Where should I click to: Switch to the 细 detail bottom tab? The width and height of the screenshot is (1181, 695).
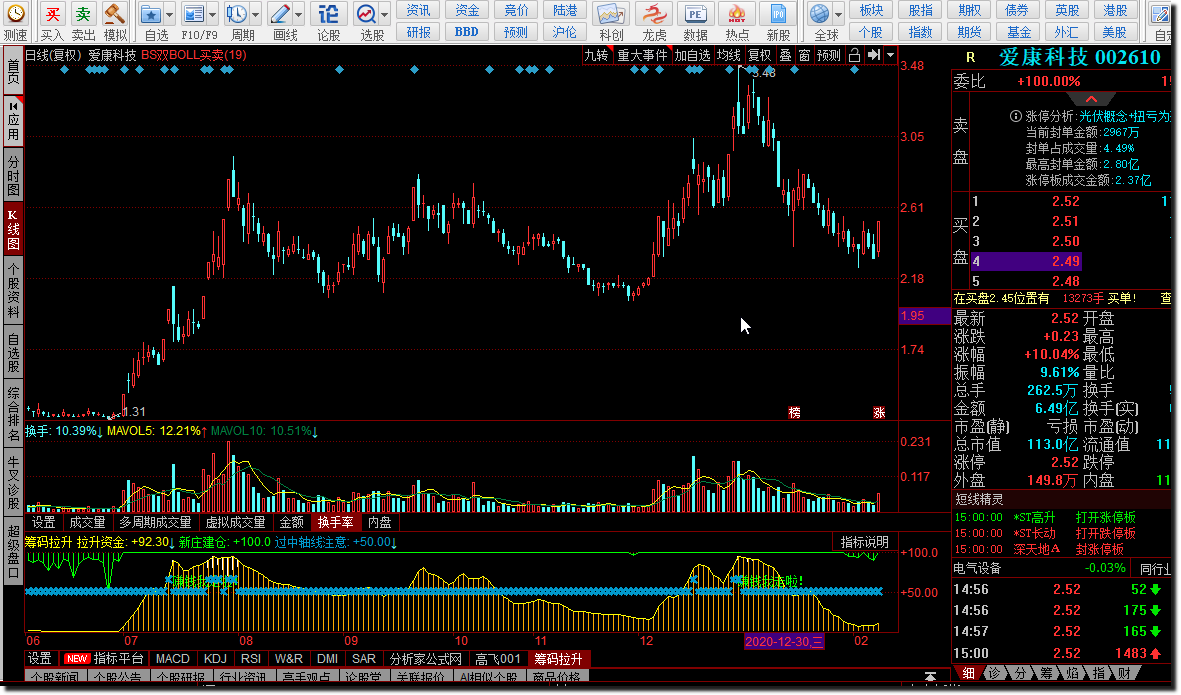969,672
